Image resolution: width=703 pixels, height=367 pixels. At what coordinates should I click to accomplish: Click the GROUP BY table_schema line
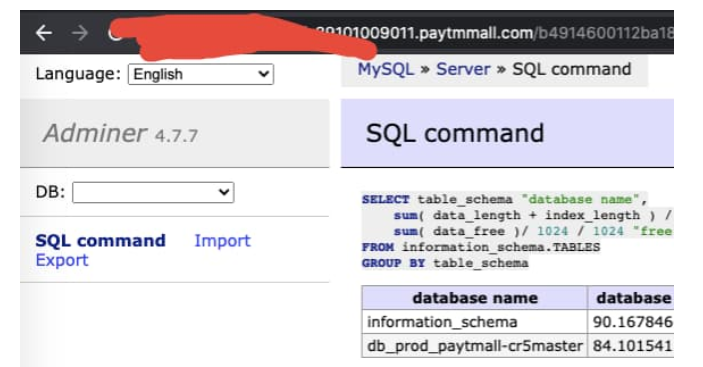pyautogui.click(x=445, y=263)
